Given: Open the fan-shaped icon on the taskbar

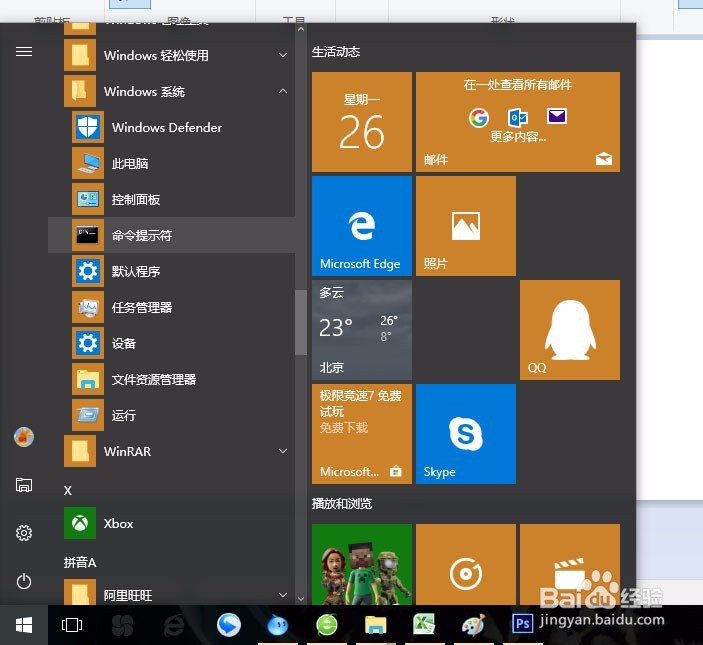Looking at the screenshot, I should 122,625.
